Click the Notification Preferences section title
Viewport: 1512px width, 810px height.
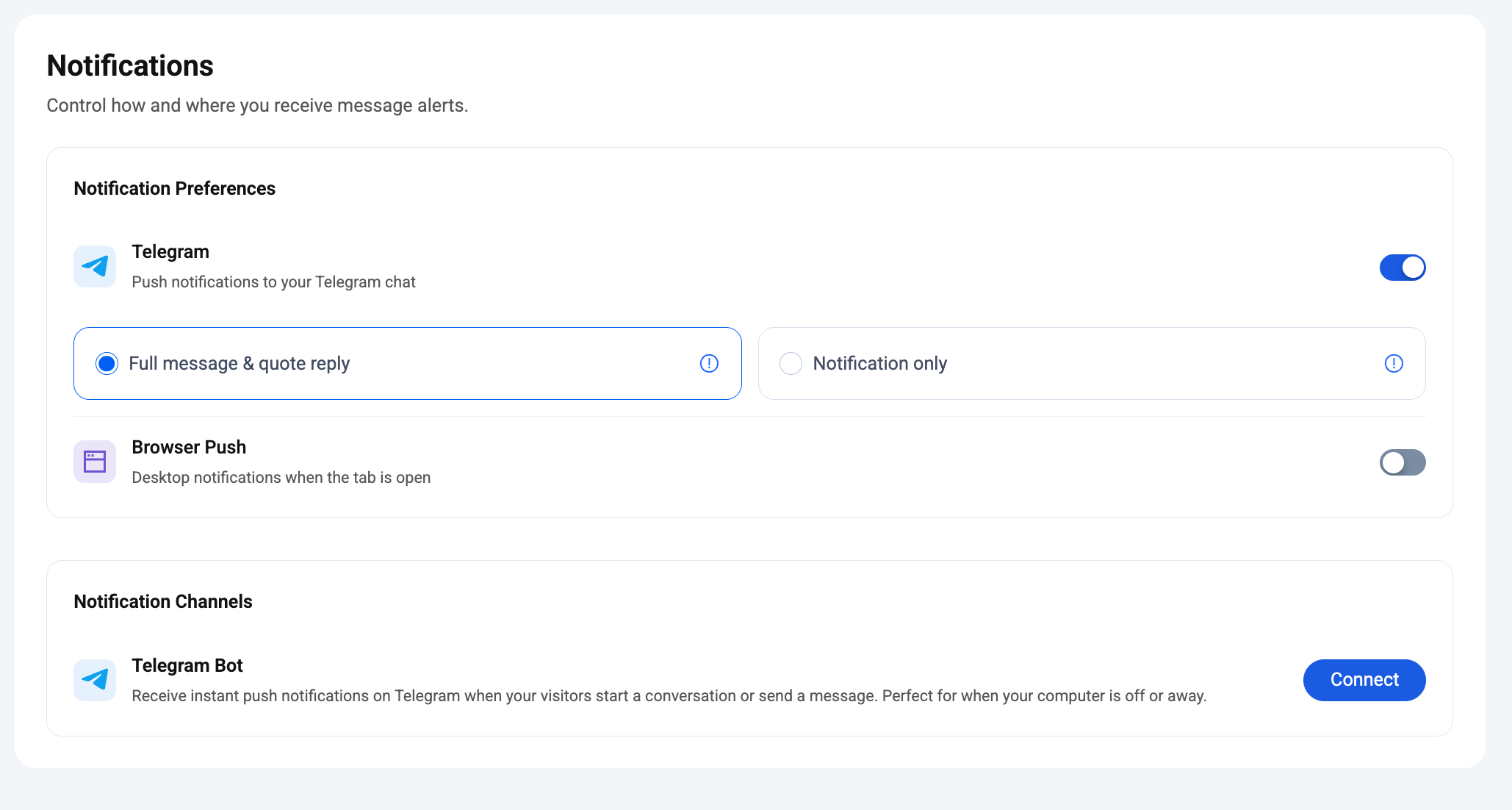point(175,188)
